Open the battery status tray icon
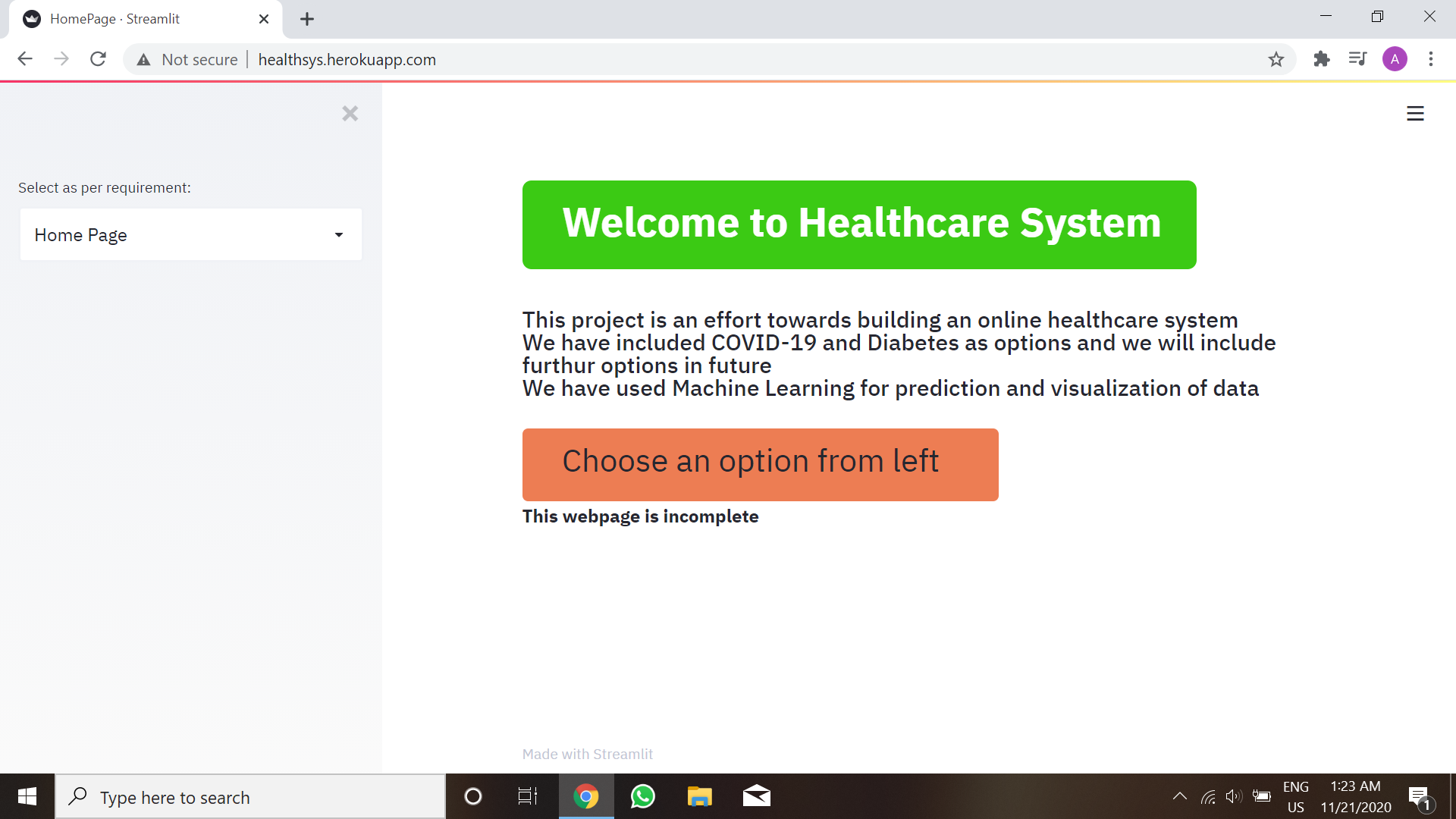 (x=1262, y=796)
